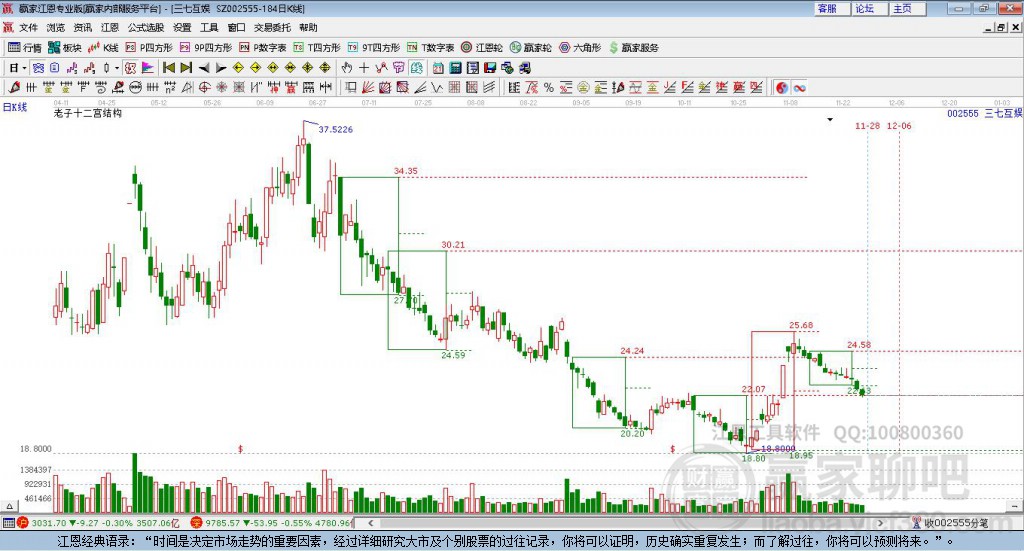Open the small triangle dropdown above chart
This screenshot has width=1024, height=551.
(x=830, y=119)
